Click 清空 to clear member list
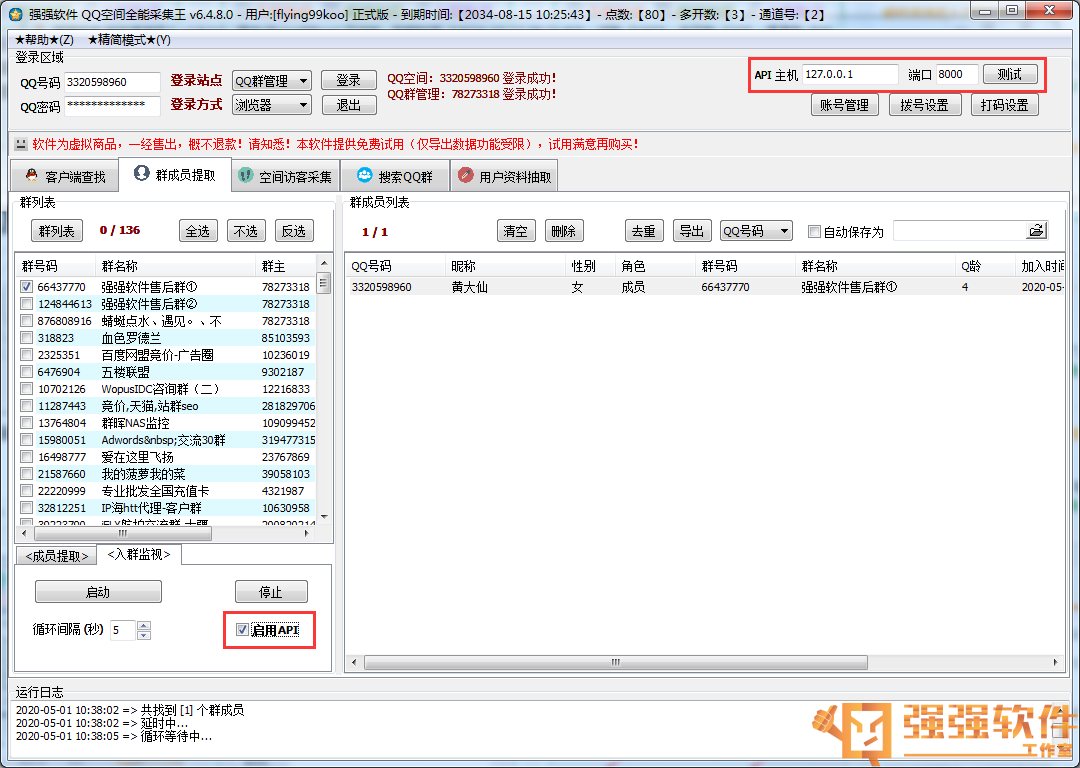Screen dimensions: 1080x768 [x=515, y=231]
